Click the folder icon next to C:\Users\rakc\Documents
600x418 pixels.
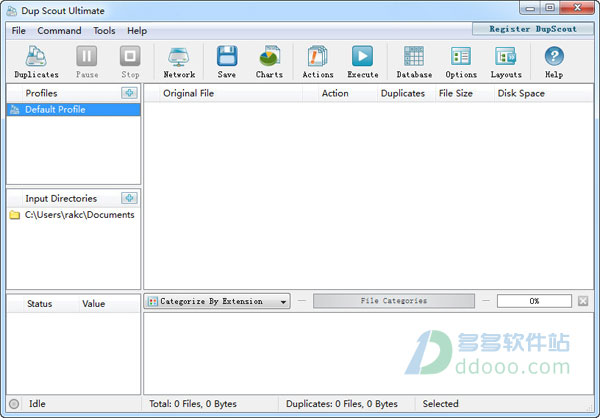click(15, 215)
